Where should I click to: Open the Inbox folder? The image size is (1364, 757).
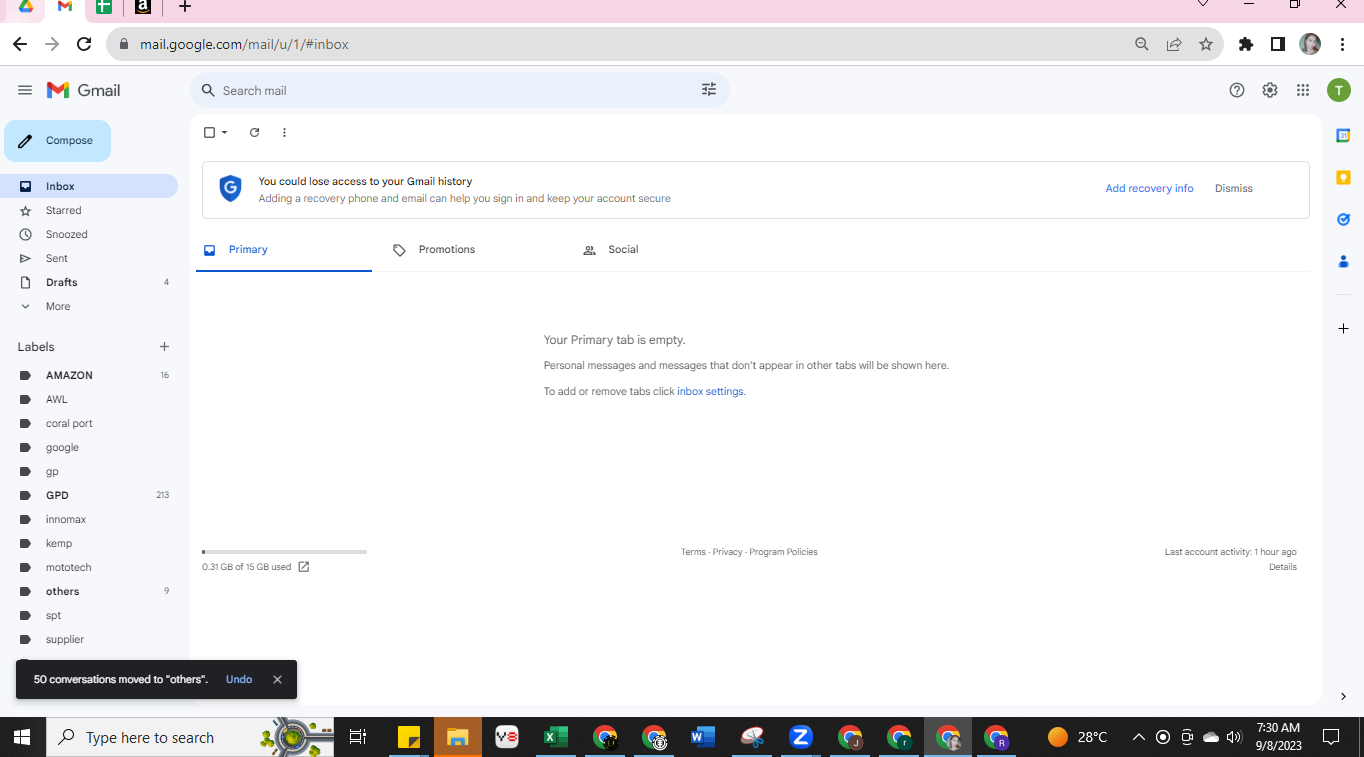pyautogui.click(x=89, y=186)
